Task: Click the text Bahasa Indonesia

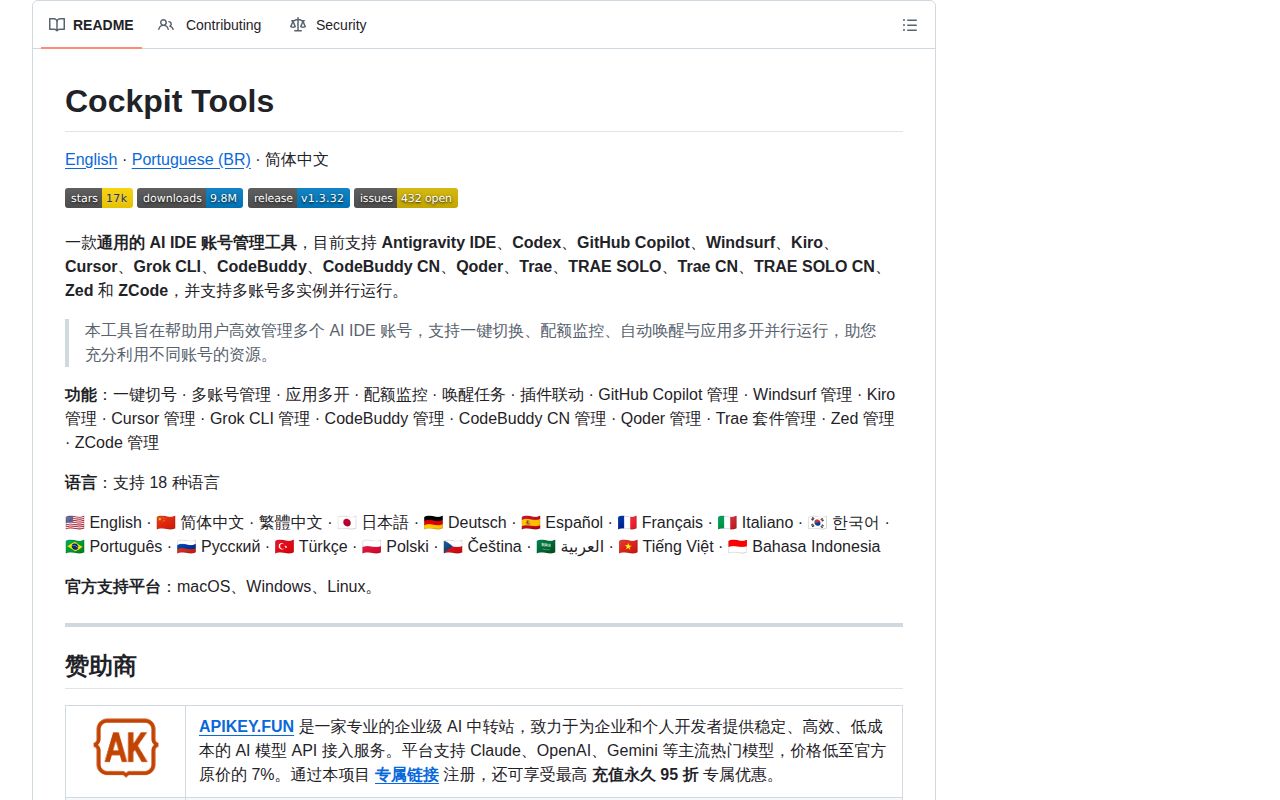Action: pyautogui.click(x=816, y=546)
